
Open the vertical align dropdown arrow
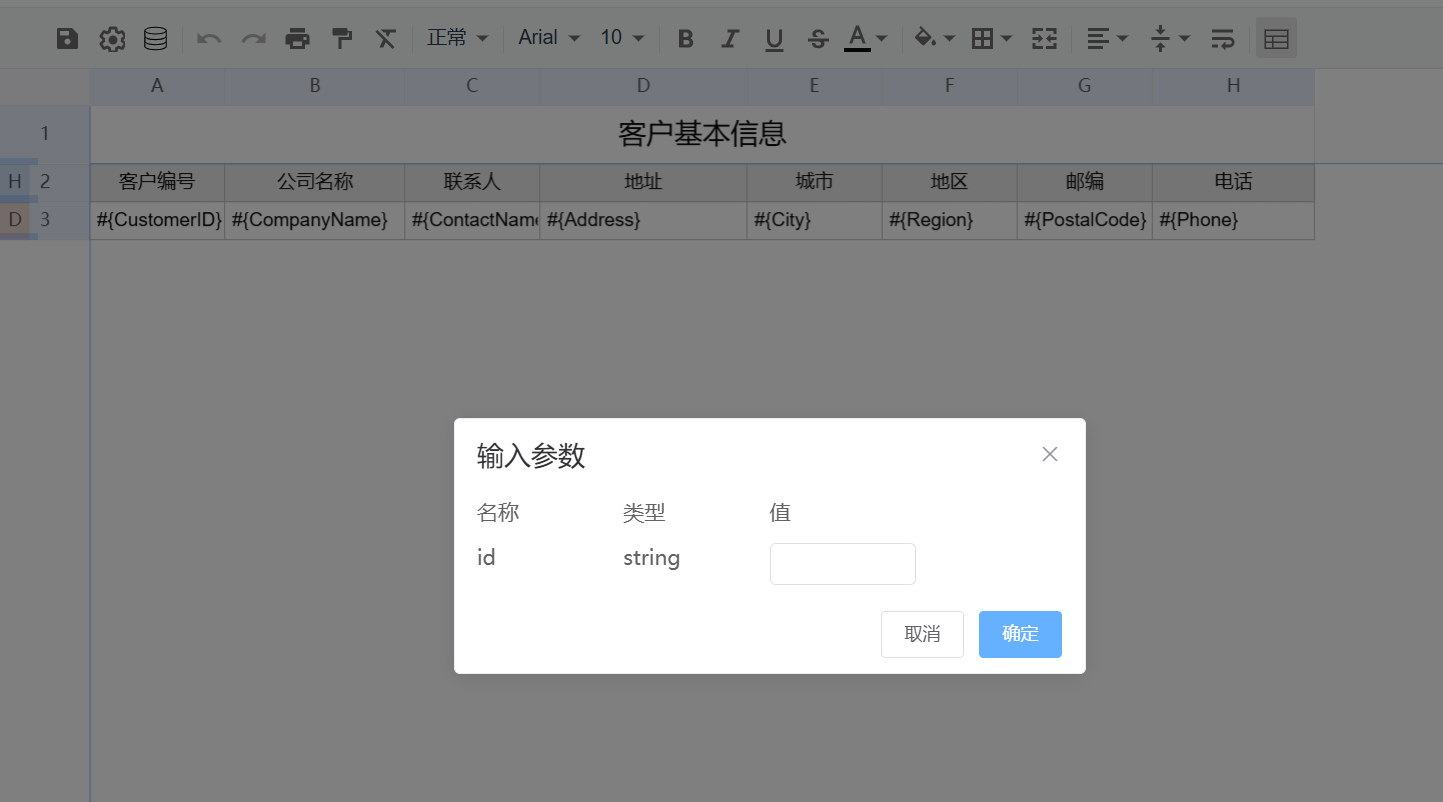click(1184, 39)
